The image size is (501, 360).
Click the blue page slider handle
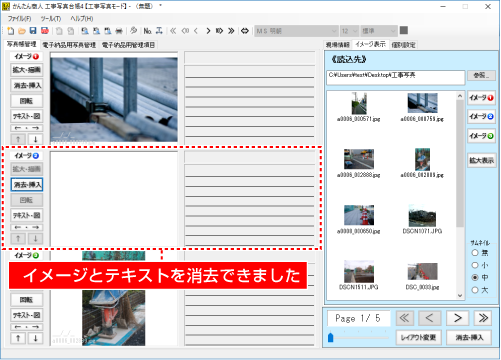(x=330, y=337)
